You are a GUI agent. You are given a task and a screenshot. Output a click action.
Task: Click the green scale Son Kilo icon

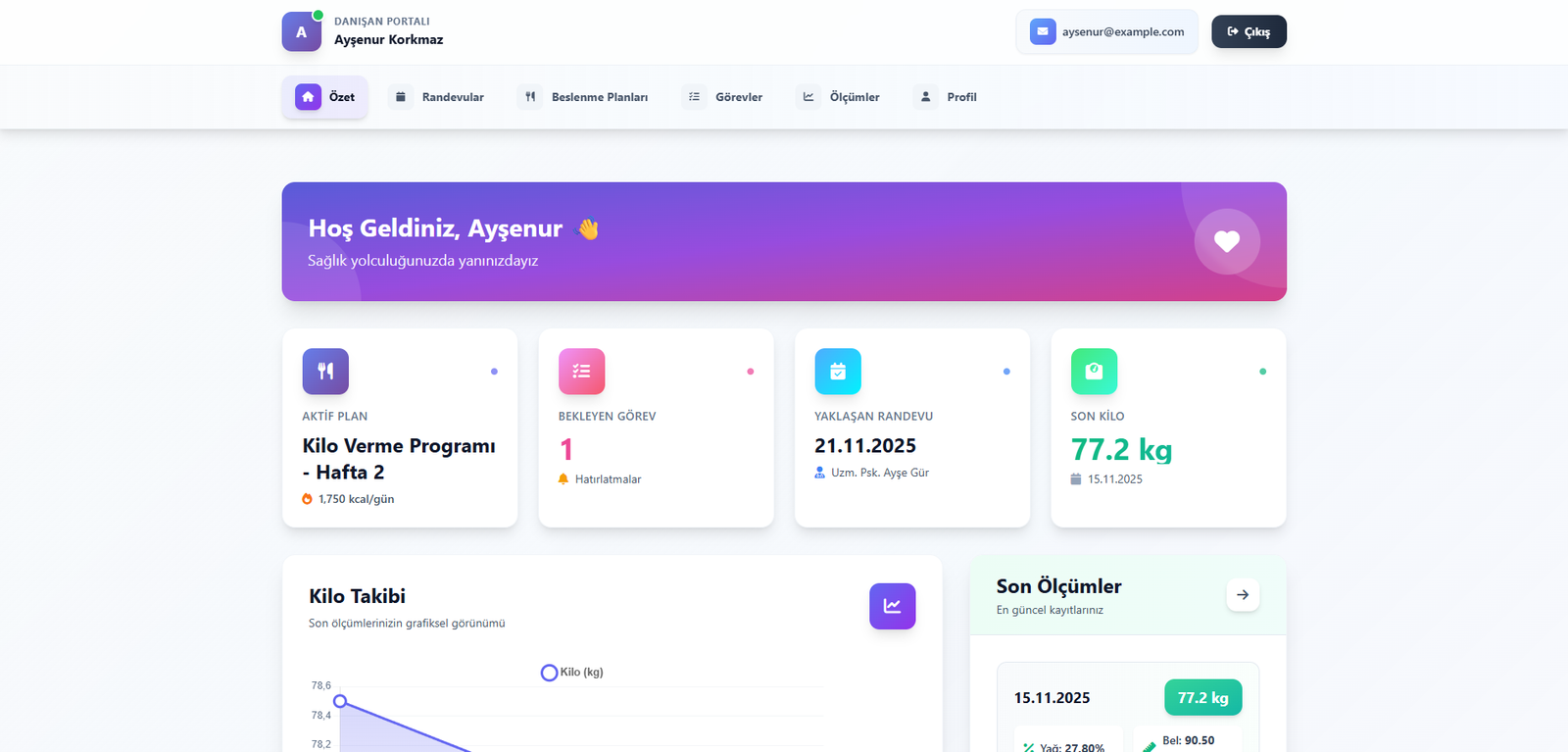pyautogui.click(x=1094, y=372)
